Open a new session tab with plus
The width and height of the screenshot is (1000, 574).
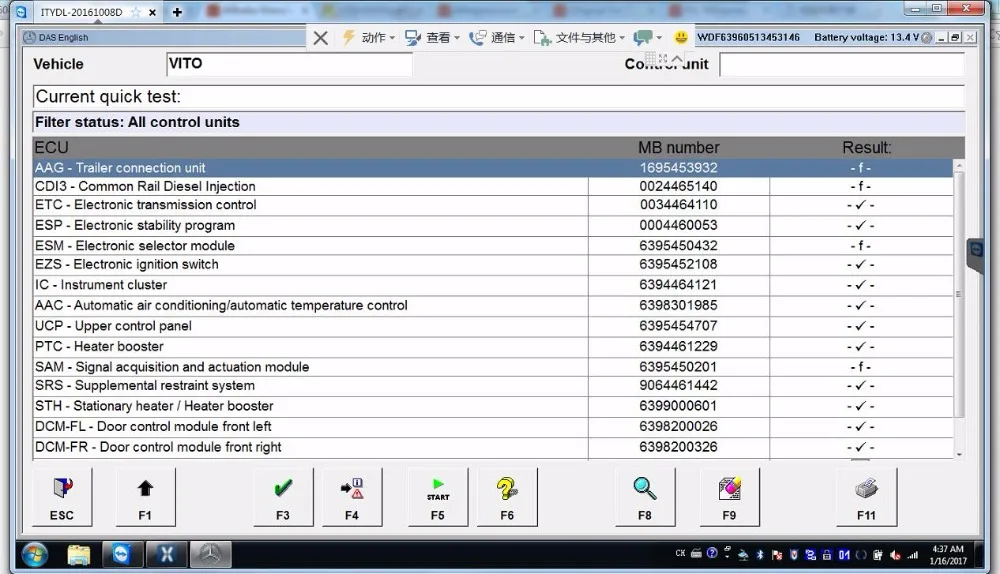(177, 12)
